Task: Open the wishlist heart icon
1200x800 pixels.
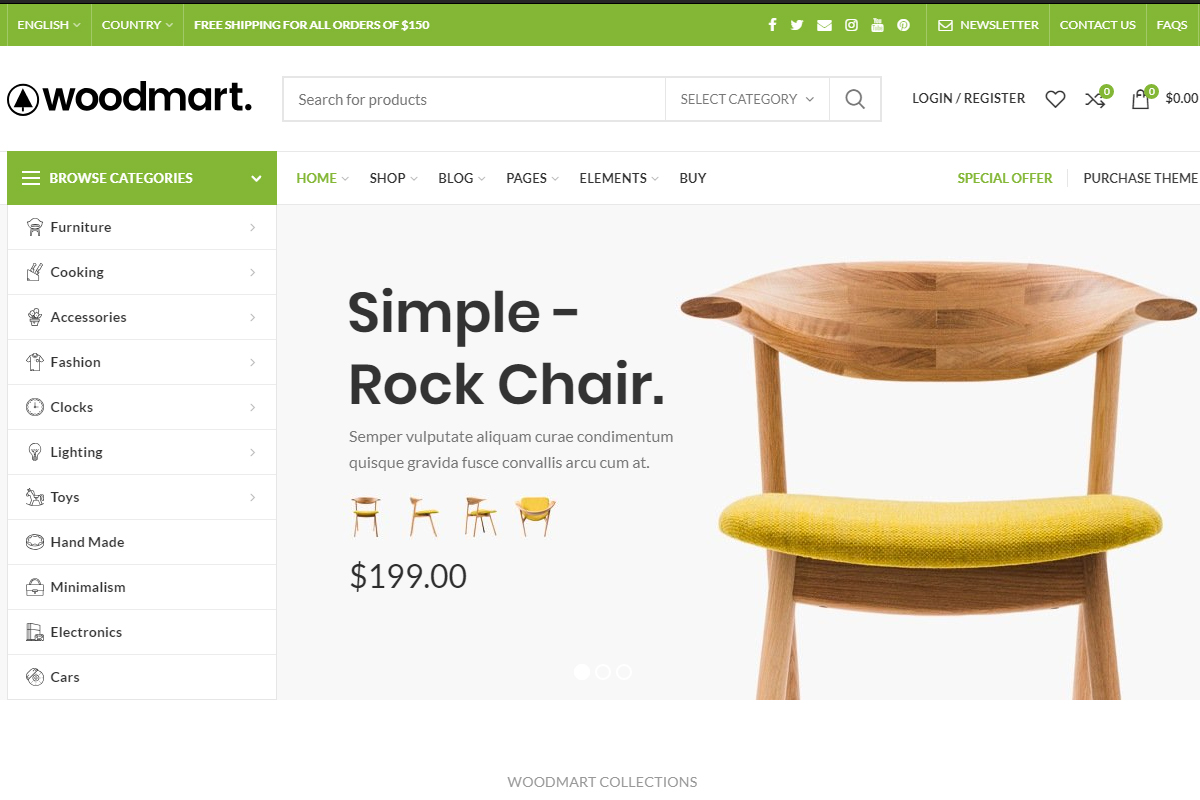Action: (1055, 99)
